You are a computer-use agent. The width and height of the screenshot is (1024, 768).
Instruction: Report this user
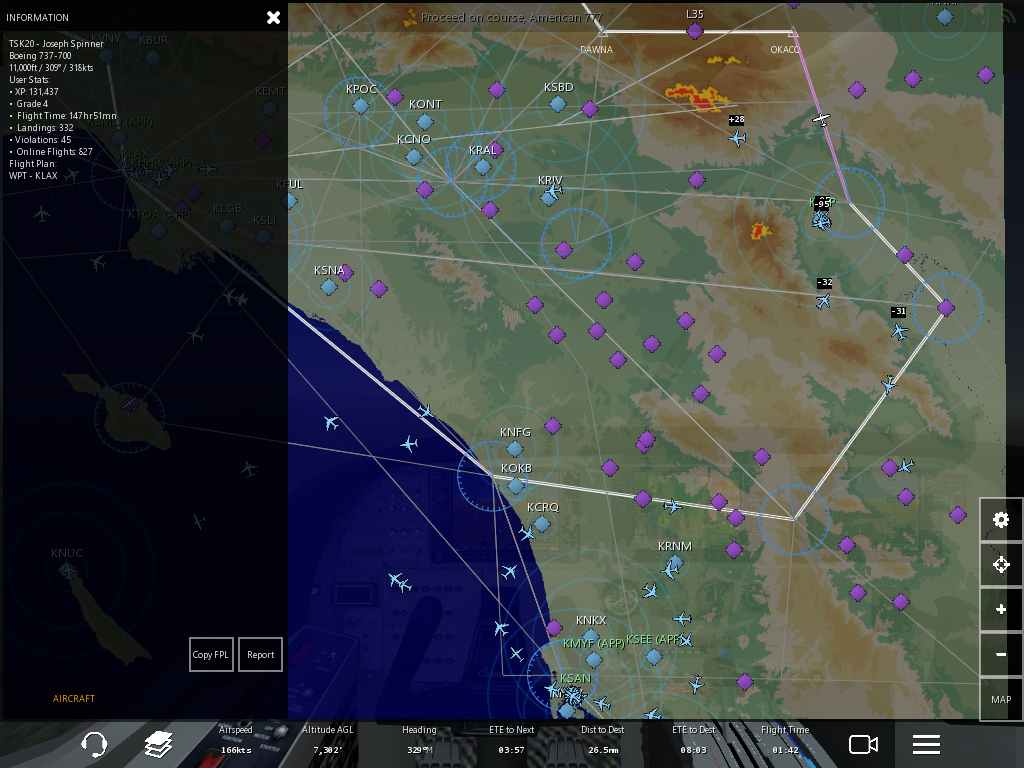pyautogui.click(x=260, y=654)
